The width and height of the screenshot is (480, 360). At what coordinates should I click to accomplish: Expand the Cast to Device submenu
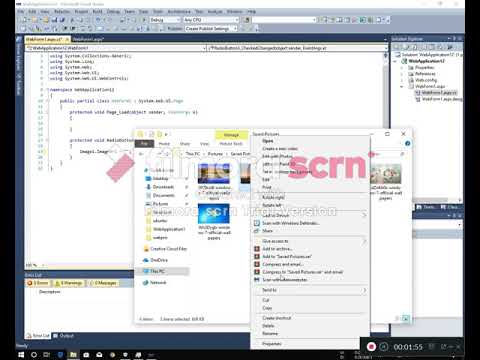[310, 215]
